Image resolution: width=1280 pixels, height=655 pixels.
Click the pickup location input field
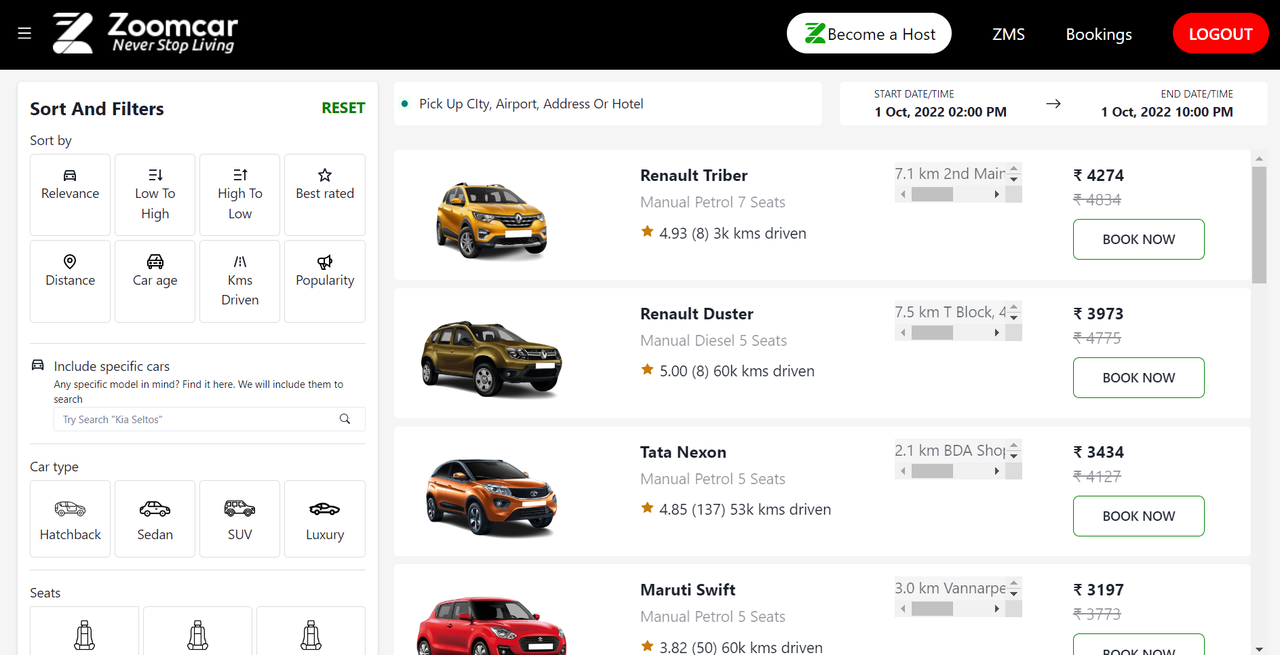coord(608,104)
